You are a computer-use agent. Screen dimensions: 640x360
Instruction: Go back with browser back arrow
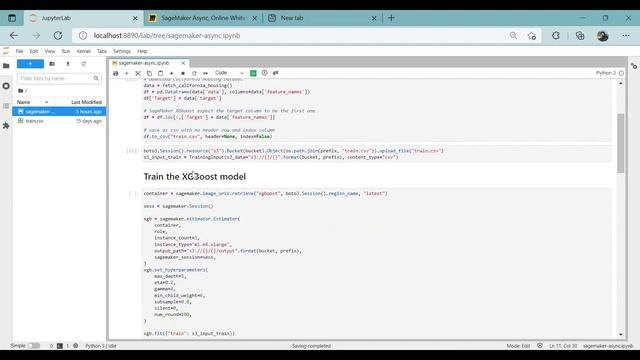click(14, 36)
